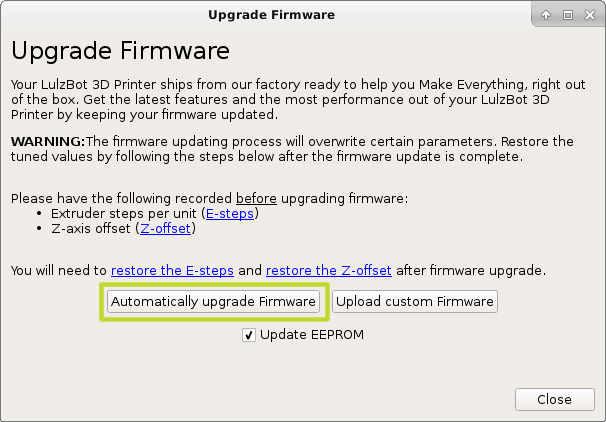Click the underlined word 'before'

point(257,198)
